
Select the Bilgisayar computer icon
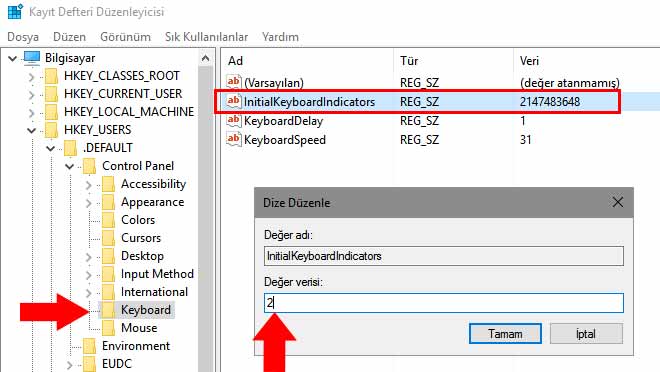click(x=32, y=58)
